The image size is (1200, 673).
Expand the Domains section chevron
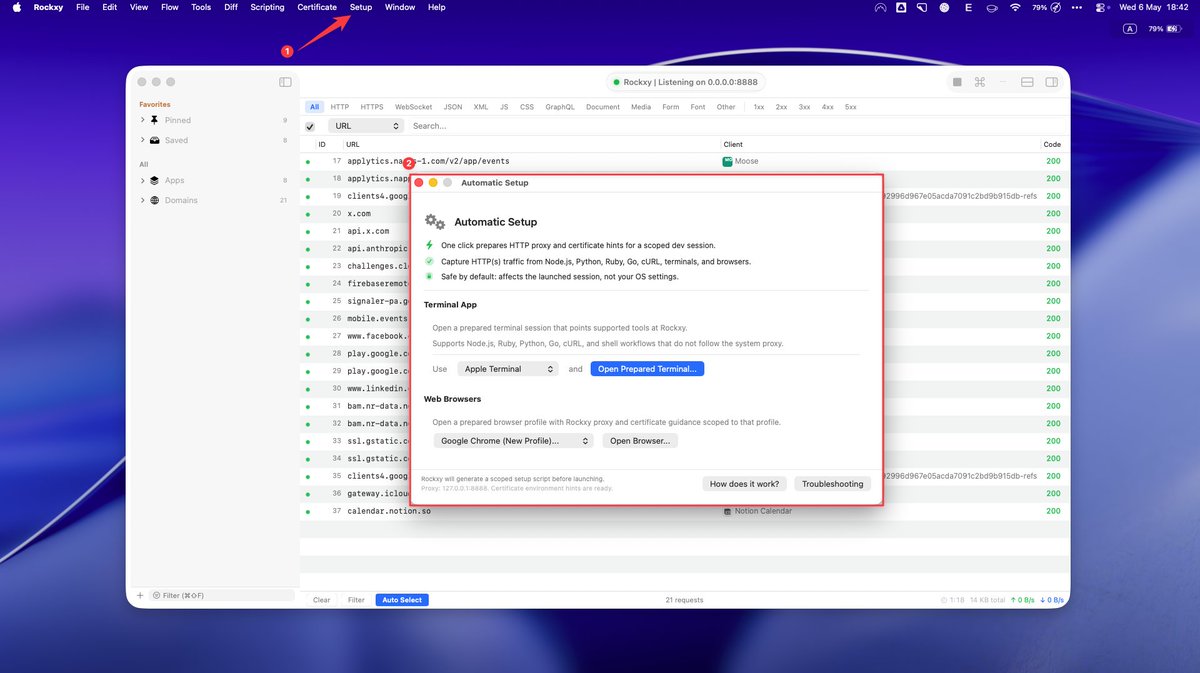(143, 200)
